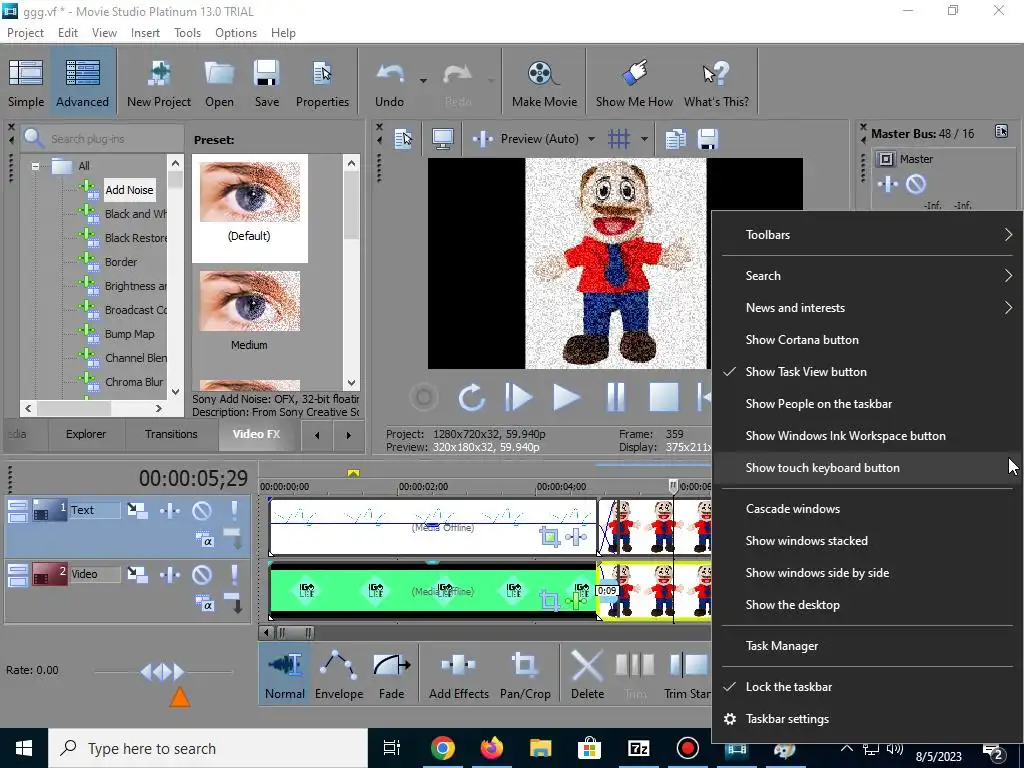This screenshot has height=768, width=1024.
Task: Switch to the Explorer tab
Action: tap(86, 434)
